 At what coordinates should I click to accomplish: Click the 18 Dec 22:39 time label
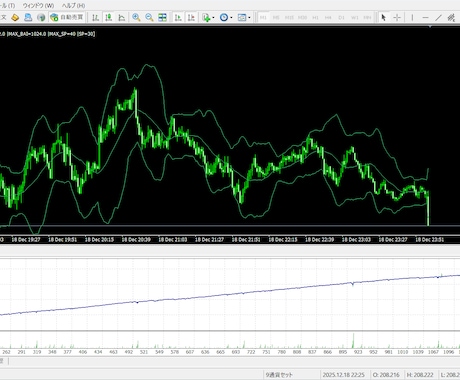coord(320,239)
